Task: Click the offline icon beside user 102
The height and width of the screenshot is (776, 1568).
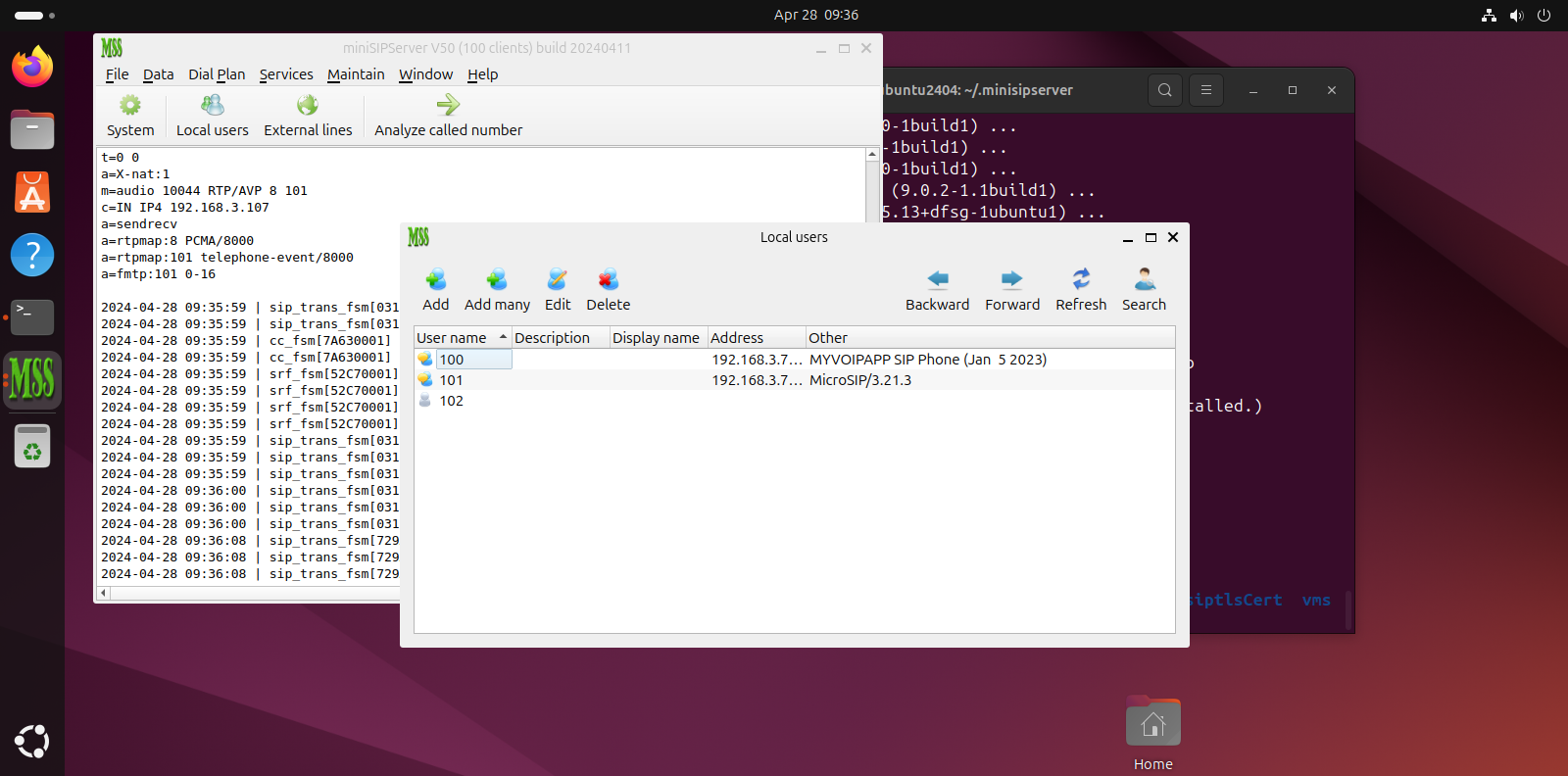Action: click(x=425, y=400)
